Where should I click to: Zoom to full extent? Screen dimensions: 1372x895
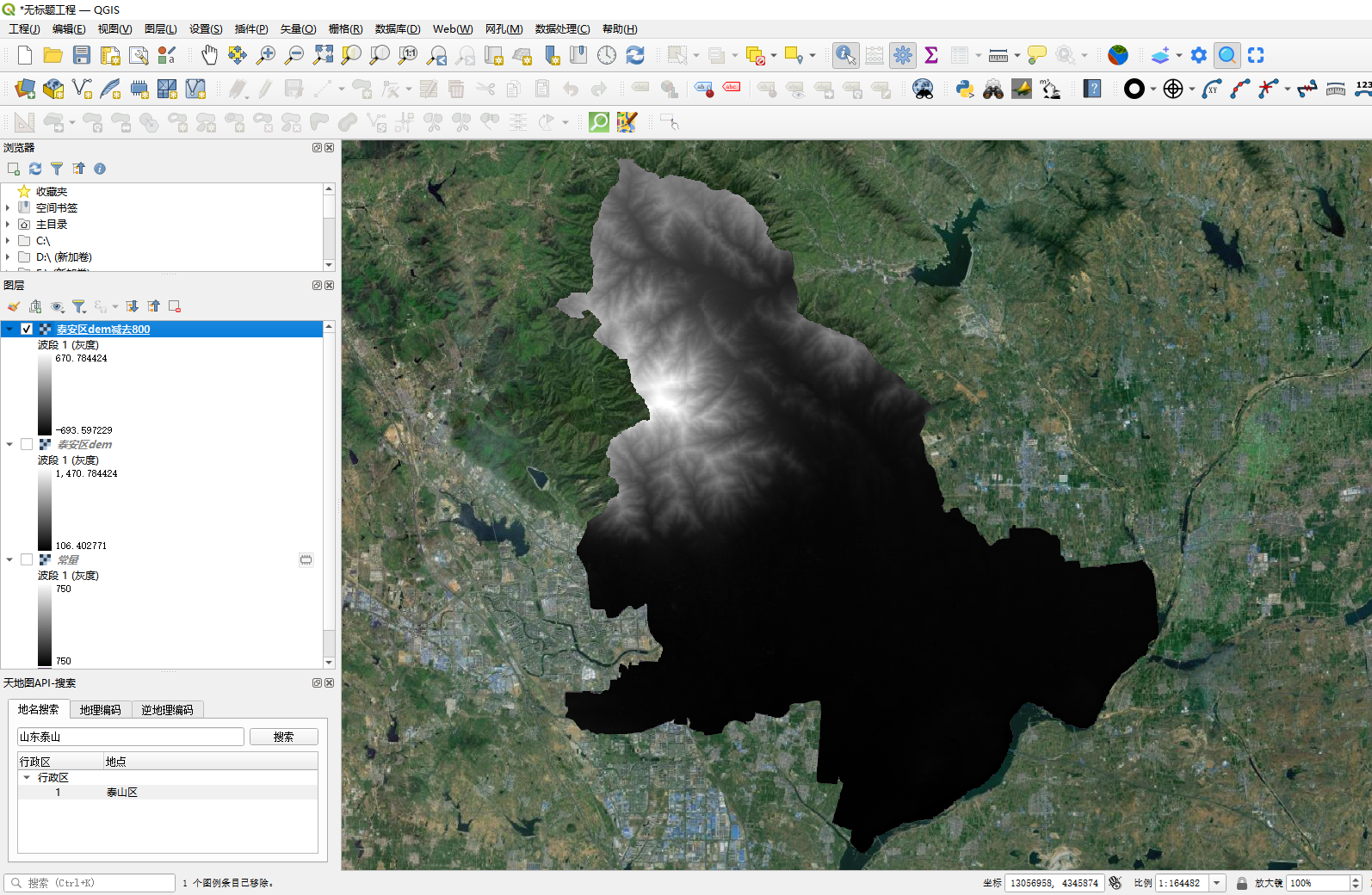(x=323, y=55)
